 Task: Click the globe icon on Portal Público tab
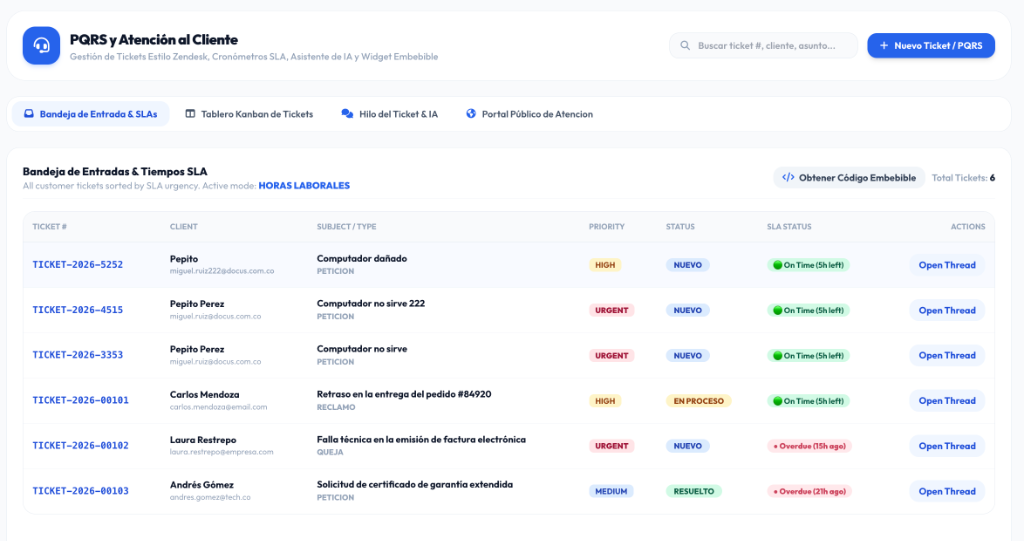click(x=471, y=114)
